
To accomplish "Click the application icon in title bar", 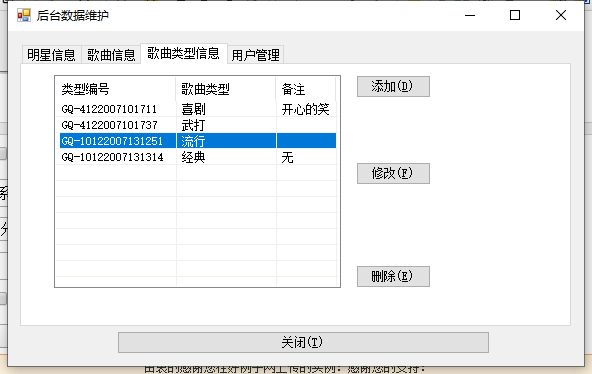I will pos(24,15).
